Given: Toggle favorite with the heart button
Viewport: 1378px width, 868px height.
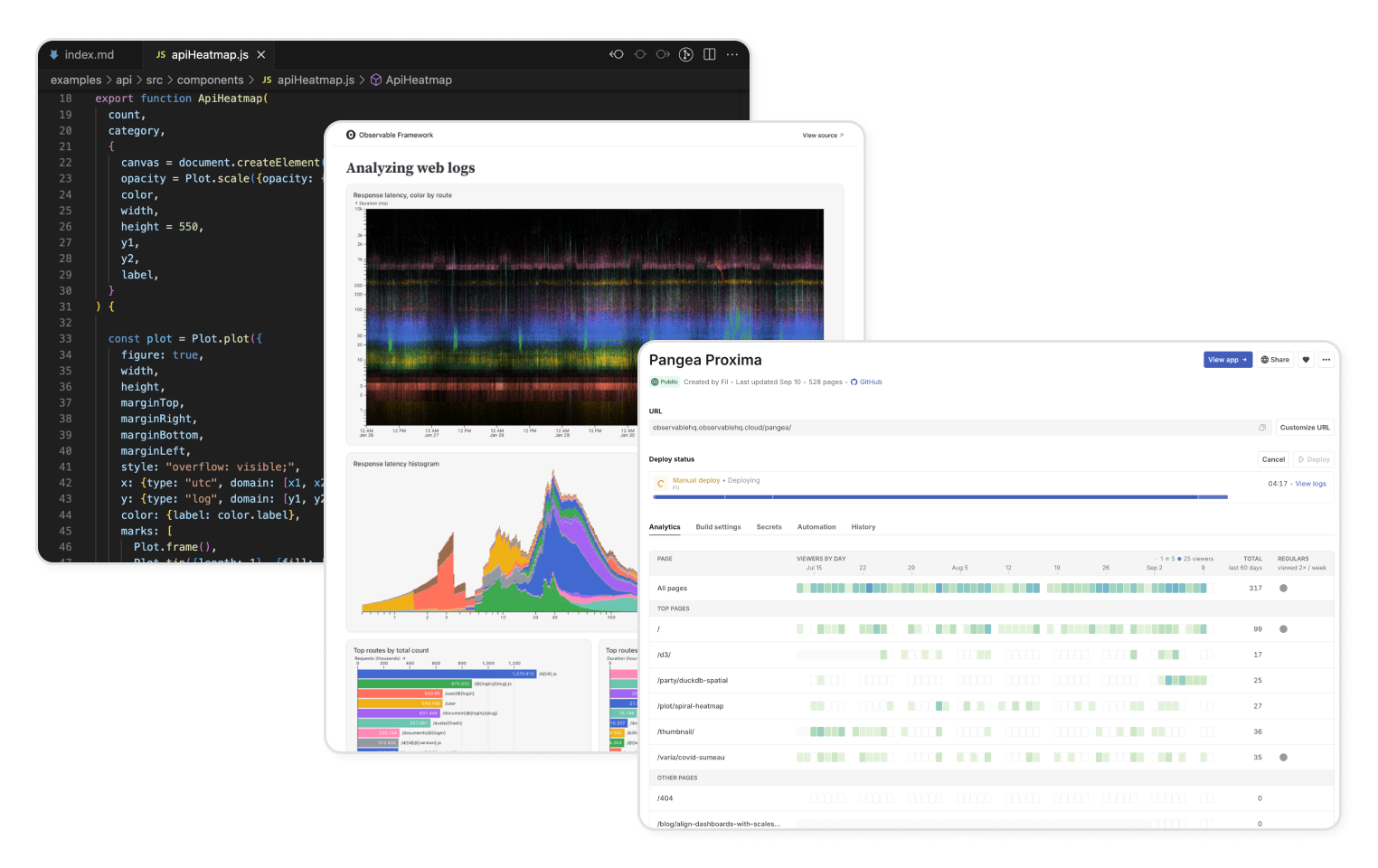Looking at the screenshot, I should pyautogui.click(x=1306, y=359).
